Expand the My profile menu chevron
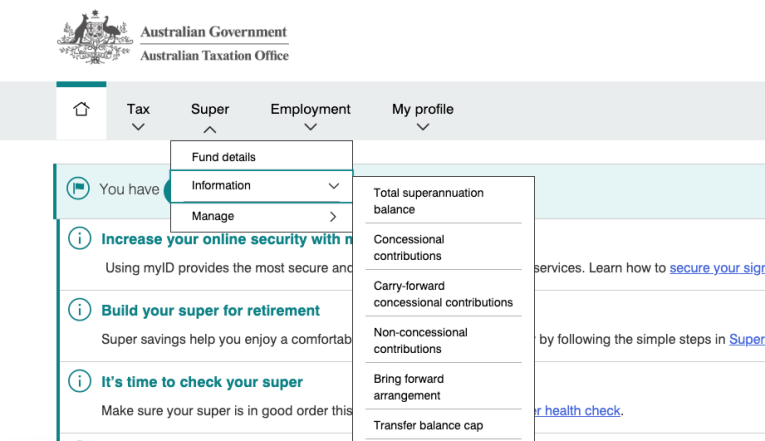The height and width of the screenshot is (441, 765). click(x=423, y=127)
